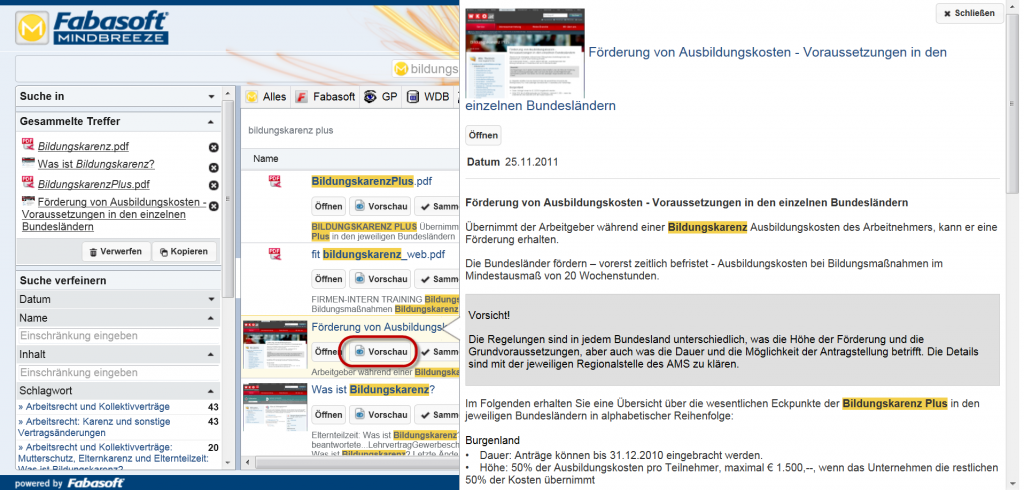Click Öffnen for 'fit bildungskarenz_web.pdf'

(x=328, y=279)
